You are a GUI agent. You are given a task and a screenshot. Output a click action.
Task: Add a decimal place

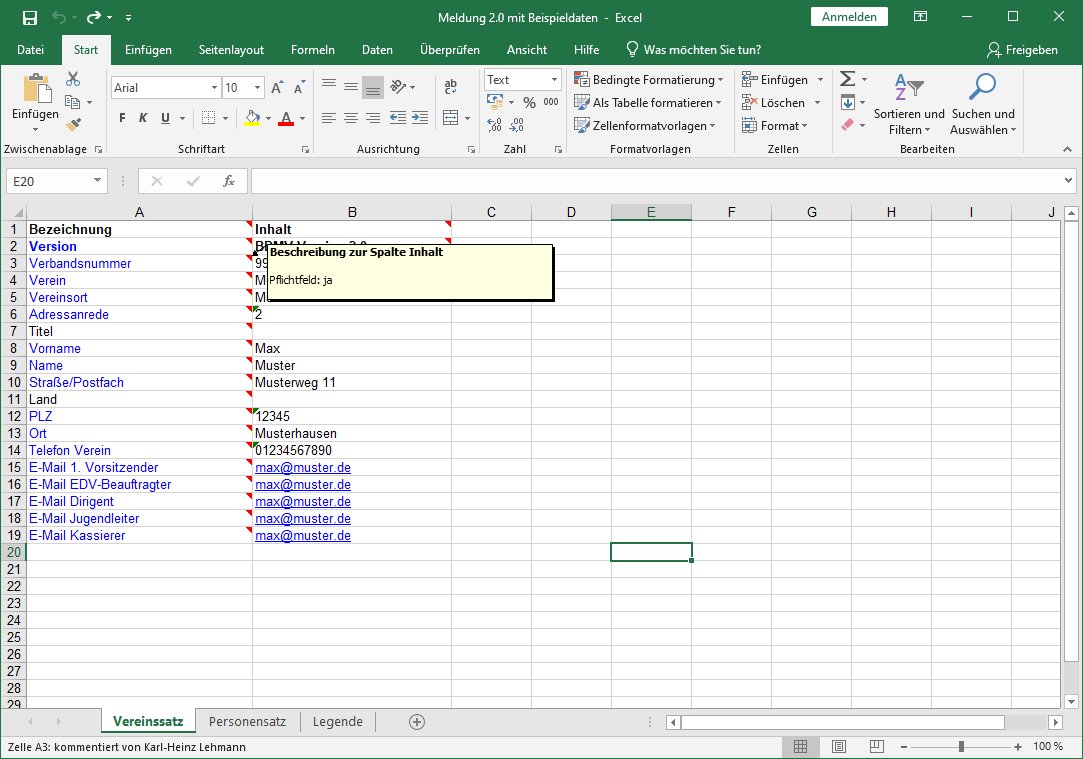tap(495, 125)
